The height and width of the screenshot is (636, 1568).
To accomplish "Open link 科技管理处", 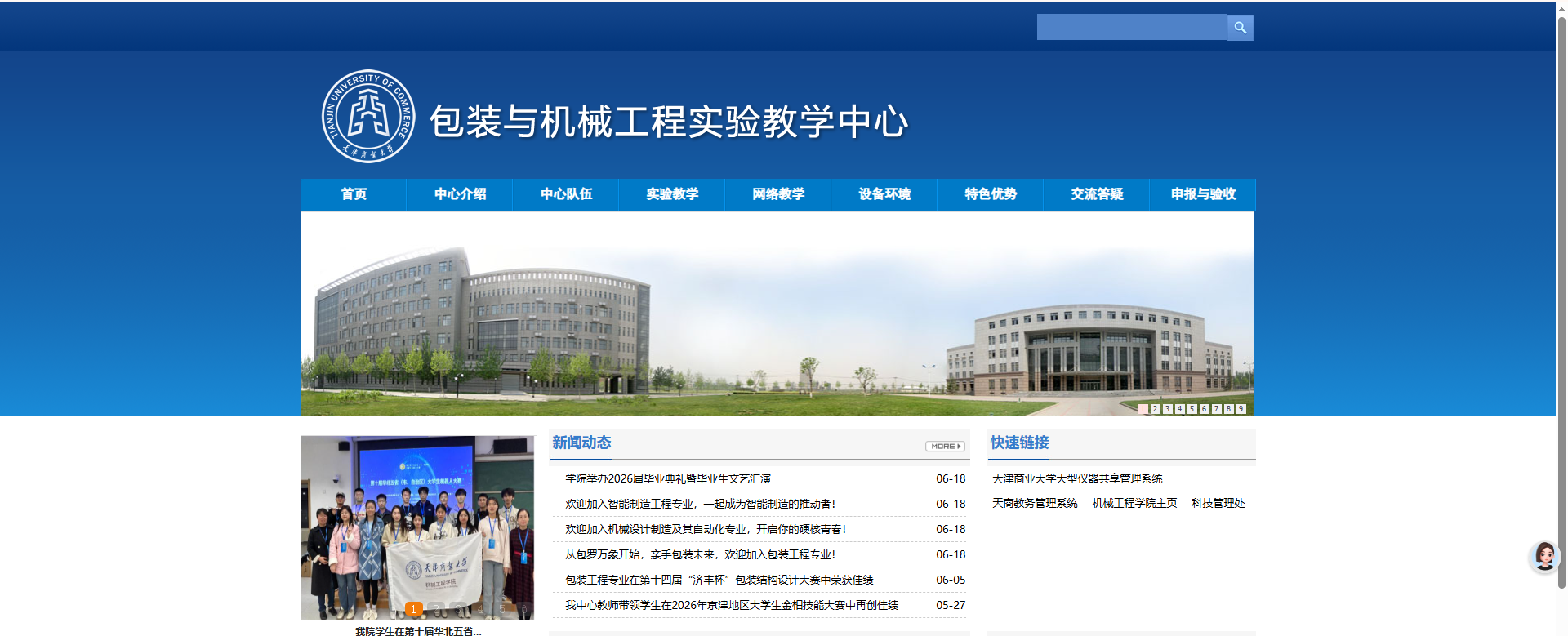I will (1218, 503).
